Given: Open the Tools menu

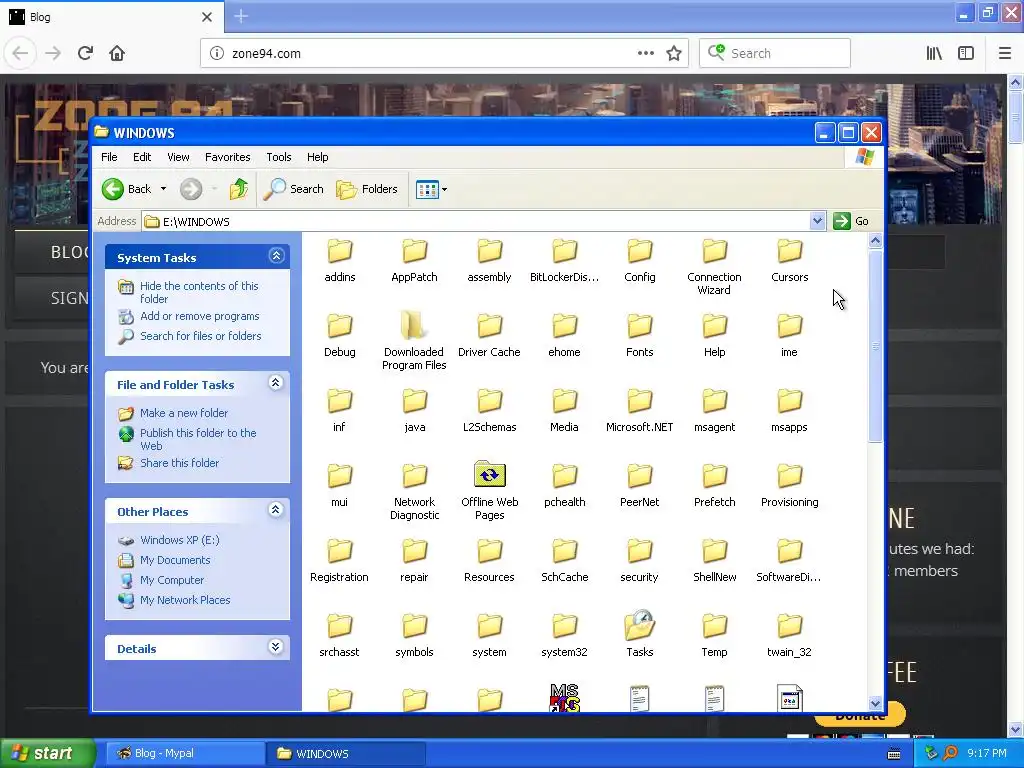Looking at the screenshot, I should coord(278,157).
